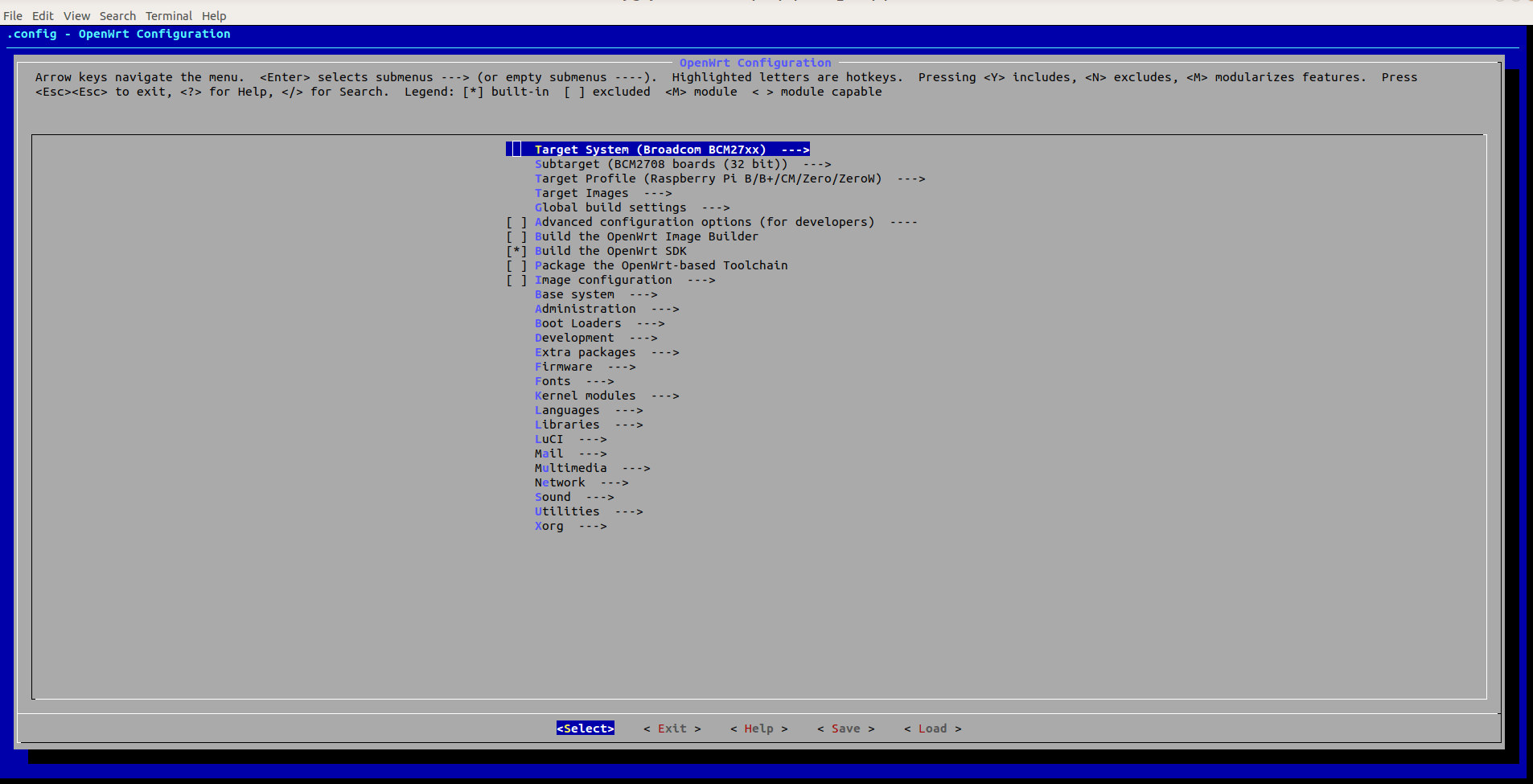Open Kernel modules entry

coord(607,396)
